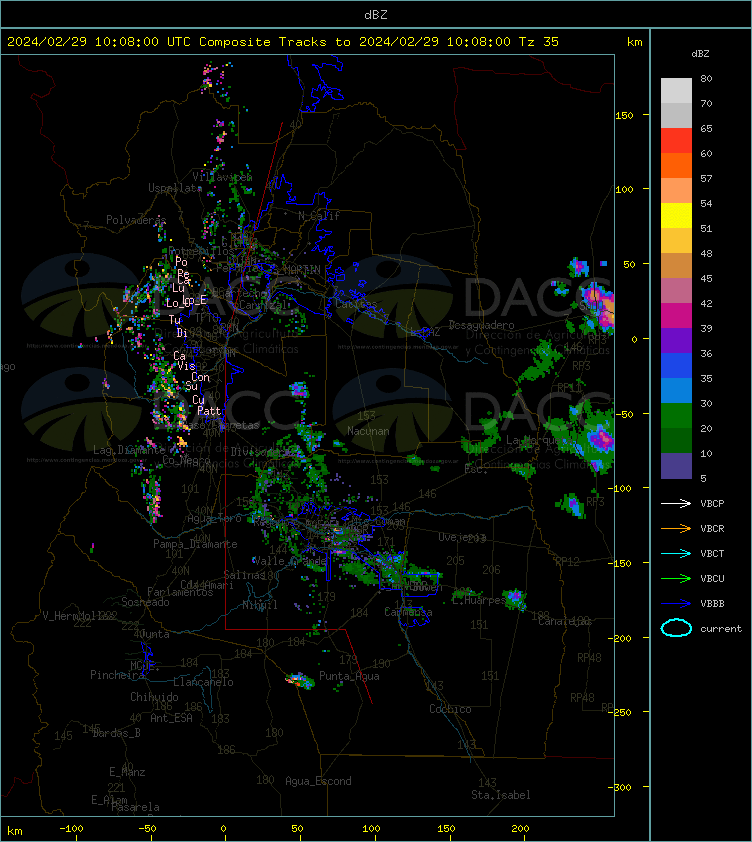Select the red 60–65 dBZ swatch
The height and width of the screenshot is (842, 752).
(676, 141)
